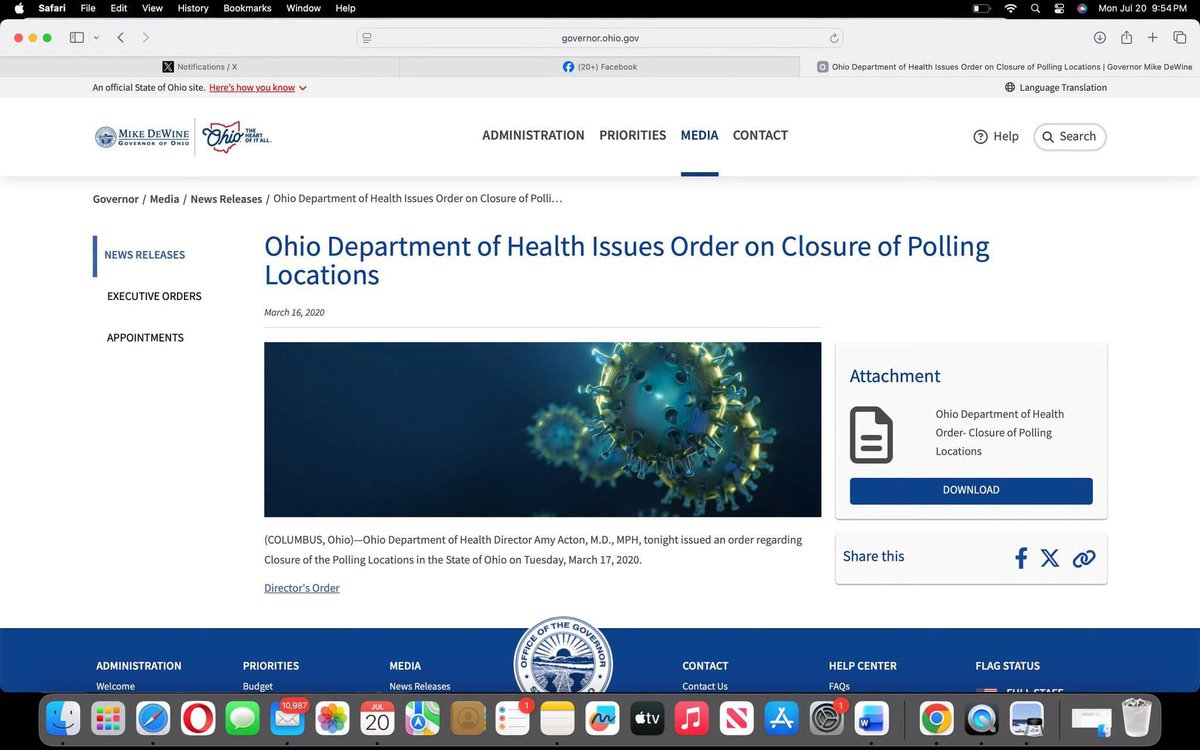The image size is (1200, 750).
Task: Show the tab overview
Action: coord(1179,38)
